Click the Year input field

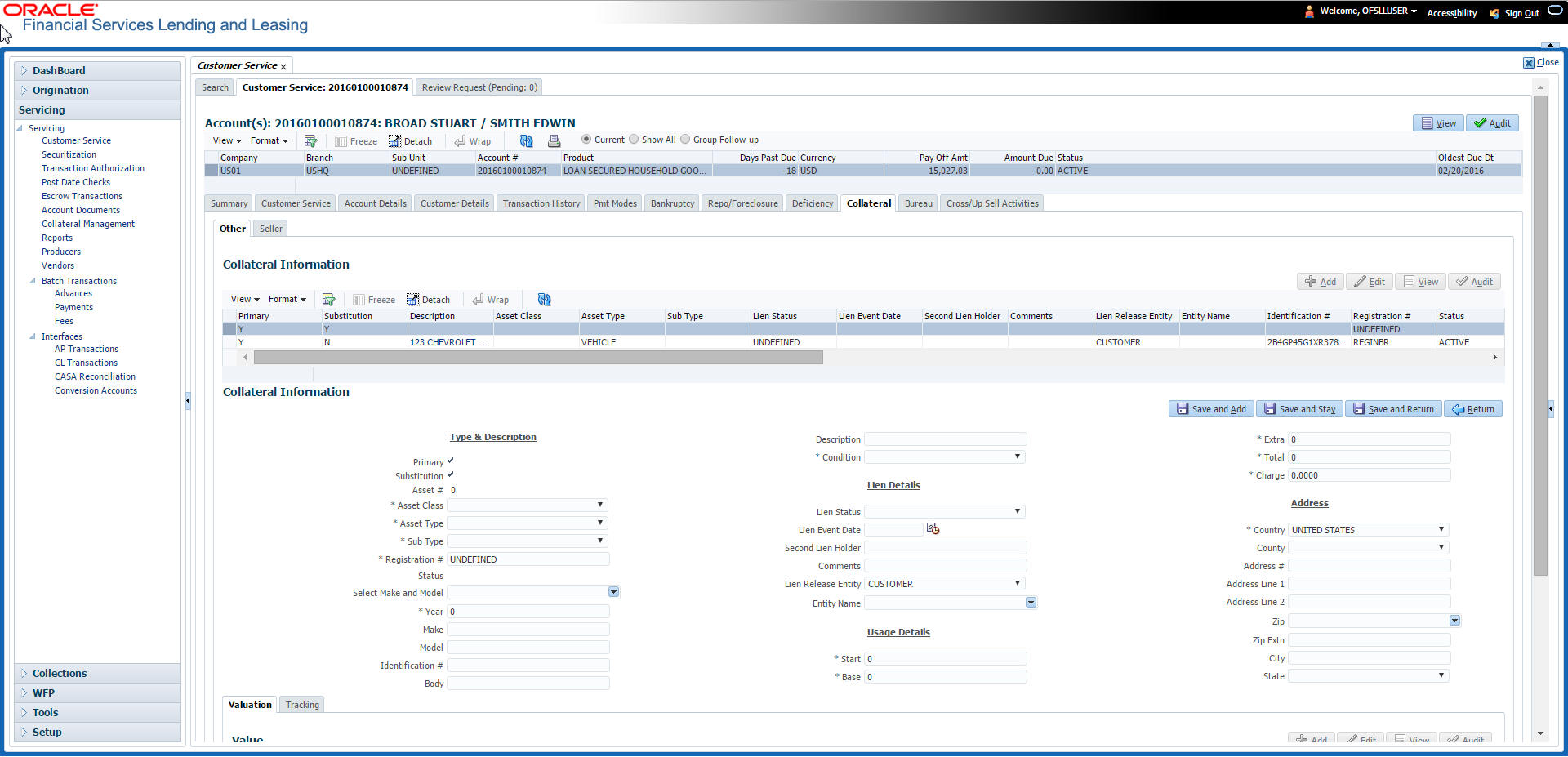pos(528,612)
